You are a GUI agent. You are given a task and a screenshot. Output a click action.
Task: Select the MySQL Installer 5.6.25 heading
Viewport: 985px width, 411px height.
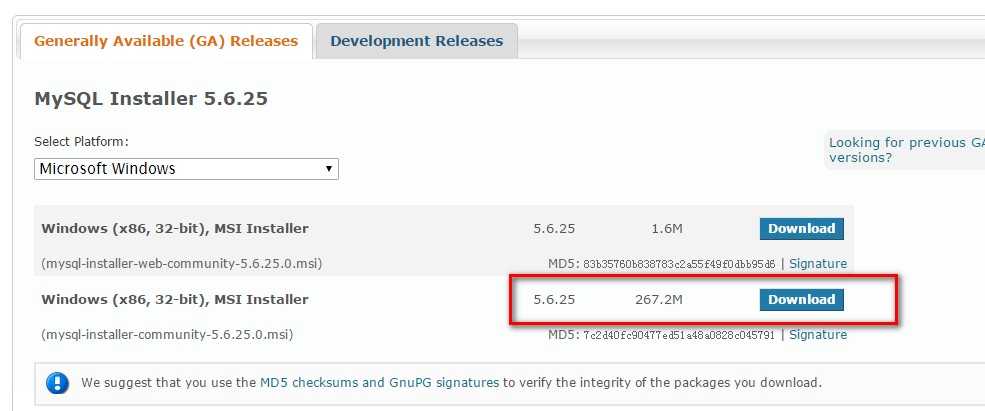pyautogui.click(x=151, y=99)
